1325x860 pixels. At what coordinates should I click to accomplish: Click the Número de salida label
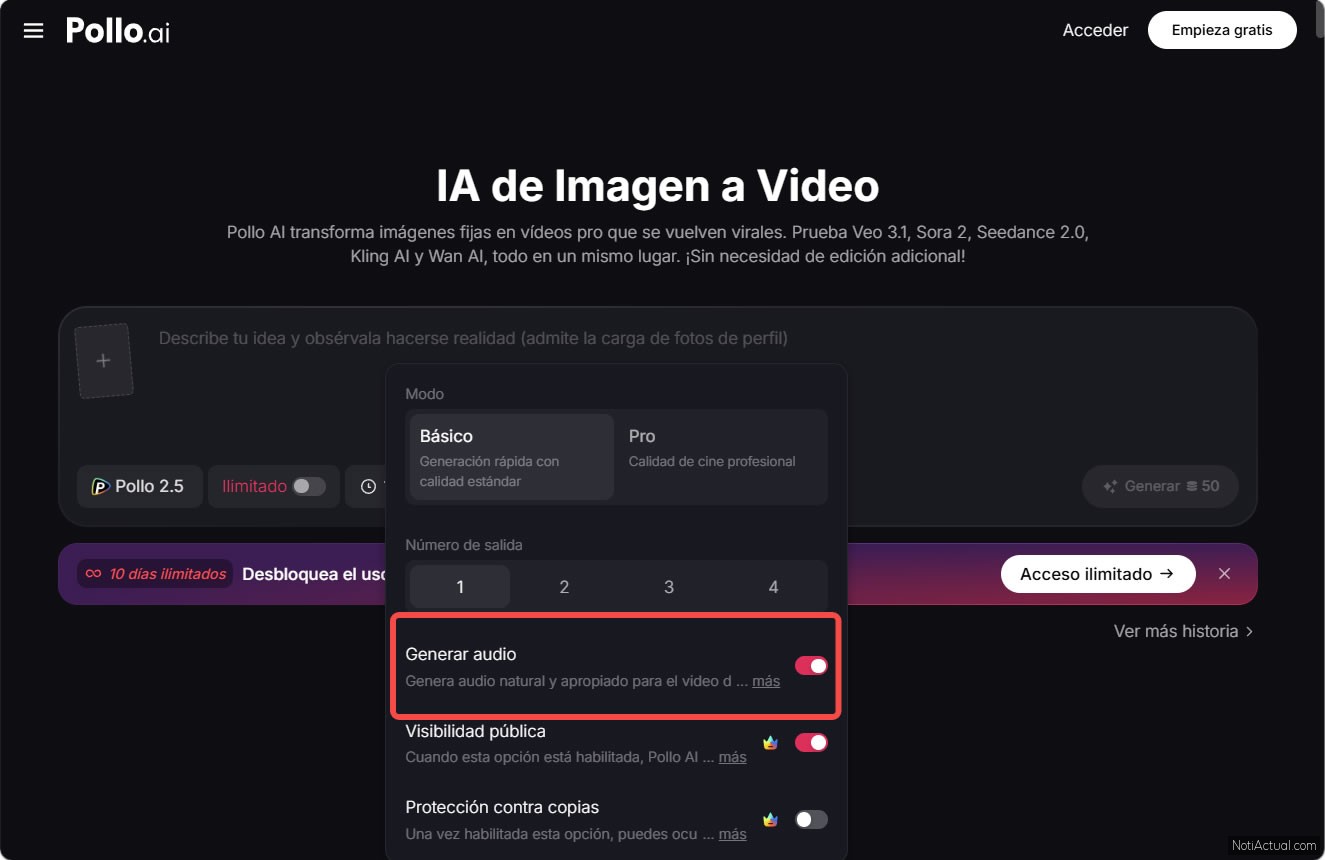(464, 545)
